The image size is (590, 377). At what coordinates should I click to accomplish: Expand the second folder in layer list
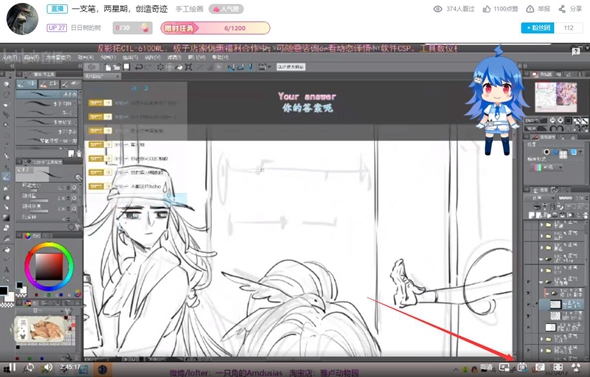tap(542, 236)
